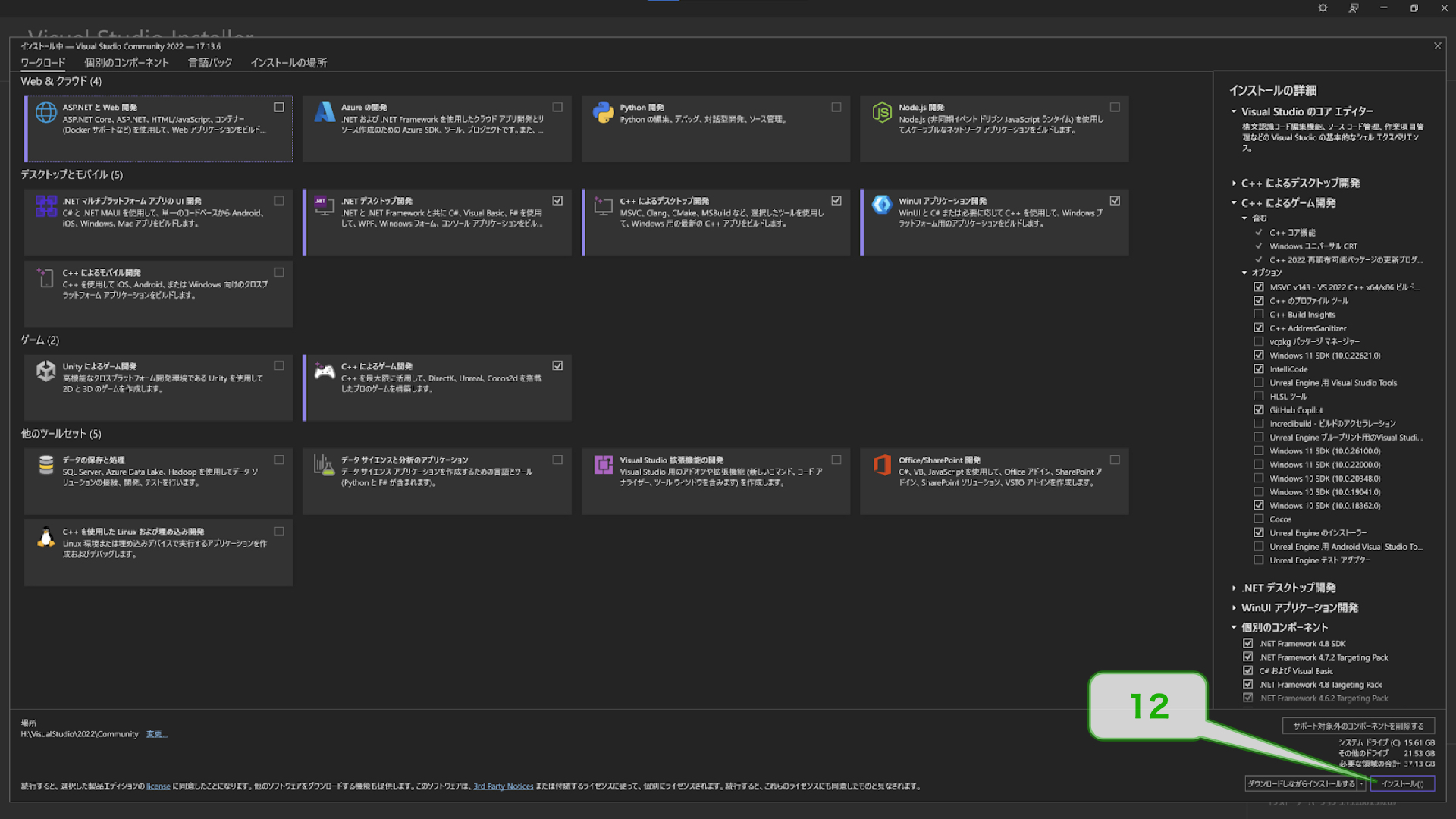The height and width of the screenshot is (819, 1456).
Task: Switch to the Language packs tab
Action: coord(210,63)
